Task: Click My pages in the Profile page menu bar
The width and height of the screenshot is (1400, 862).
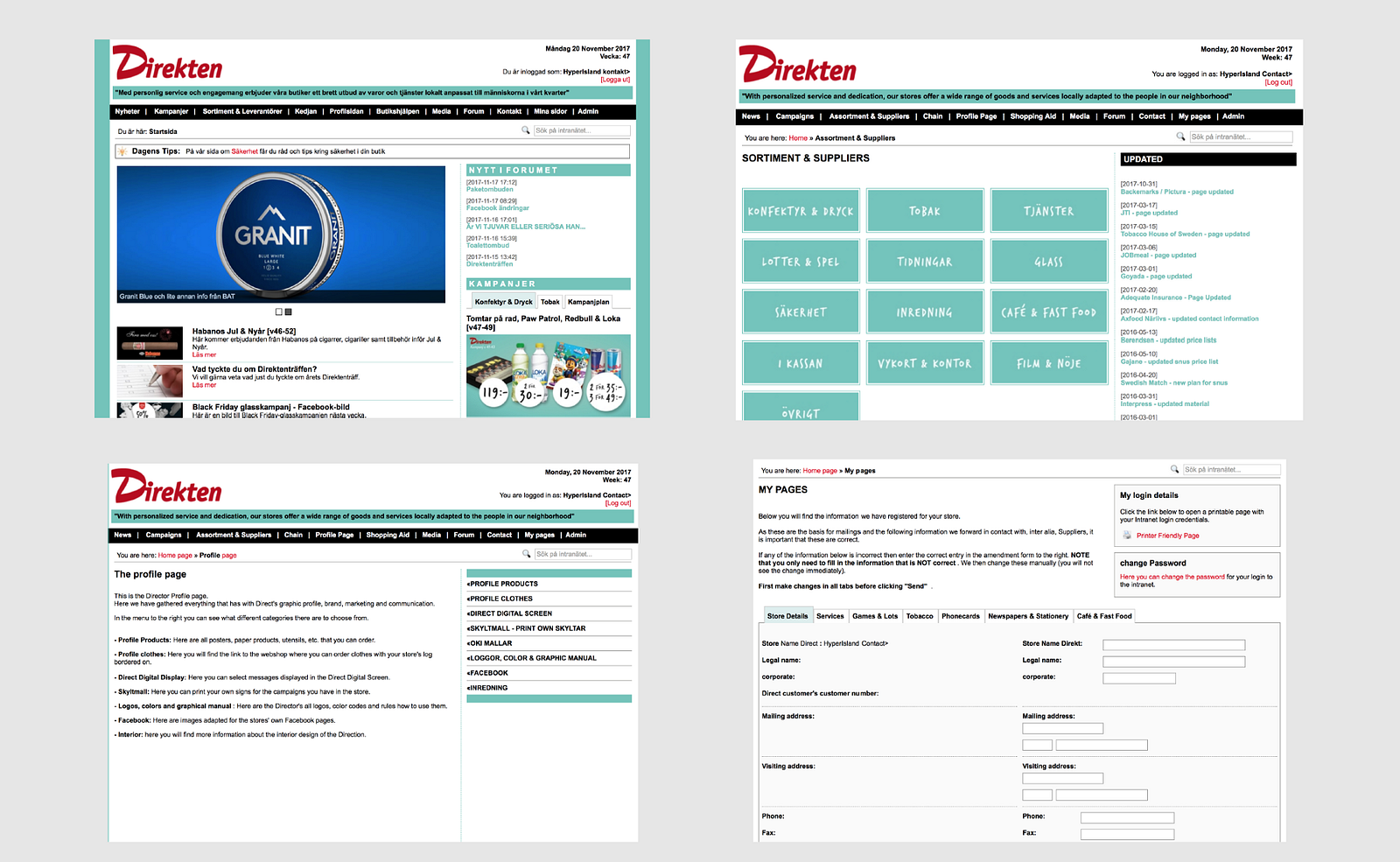Action: tap(539, 535)
